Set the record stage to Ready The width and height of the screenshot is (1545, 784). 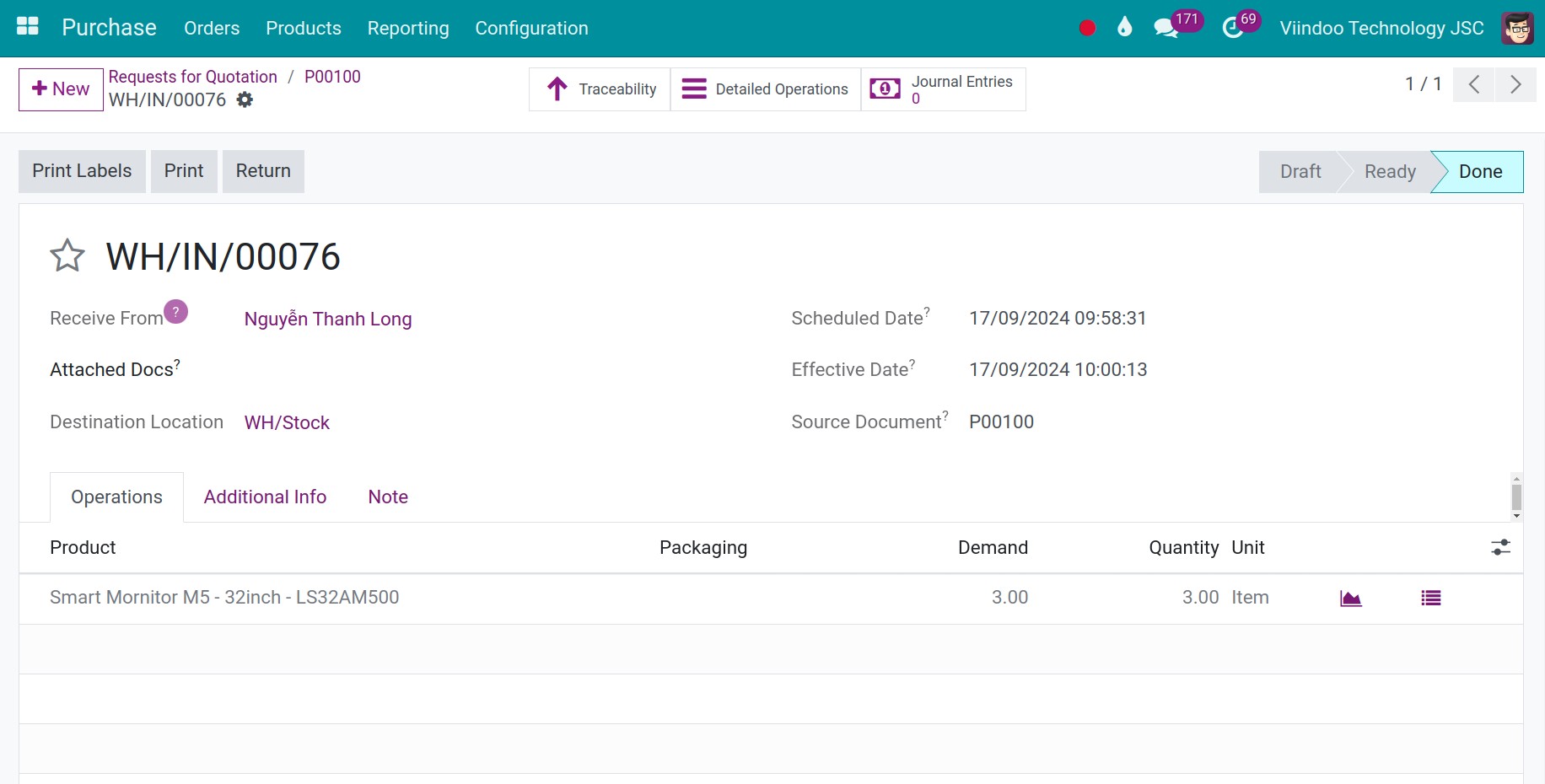(1388, 171)
